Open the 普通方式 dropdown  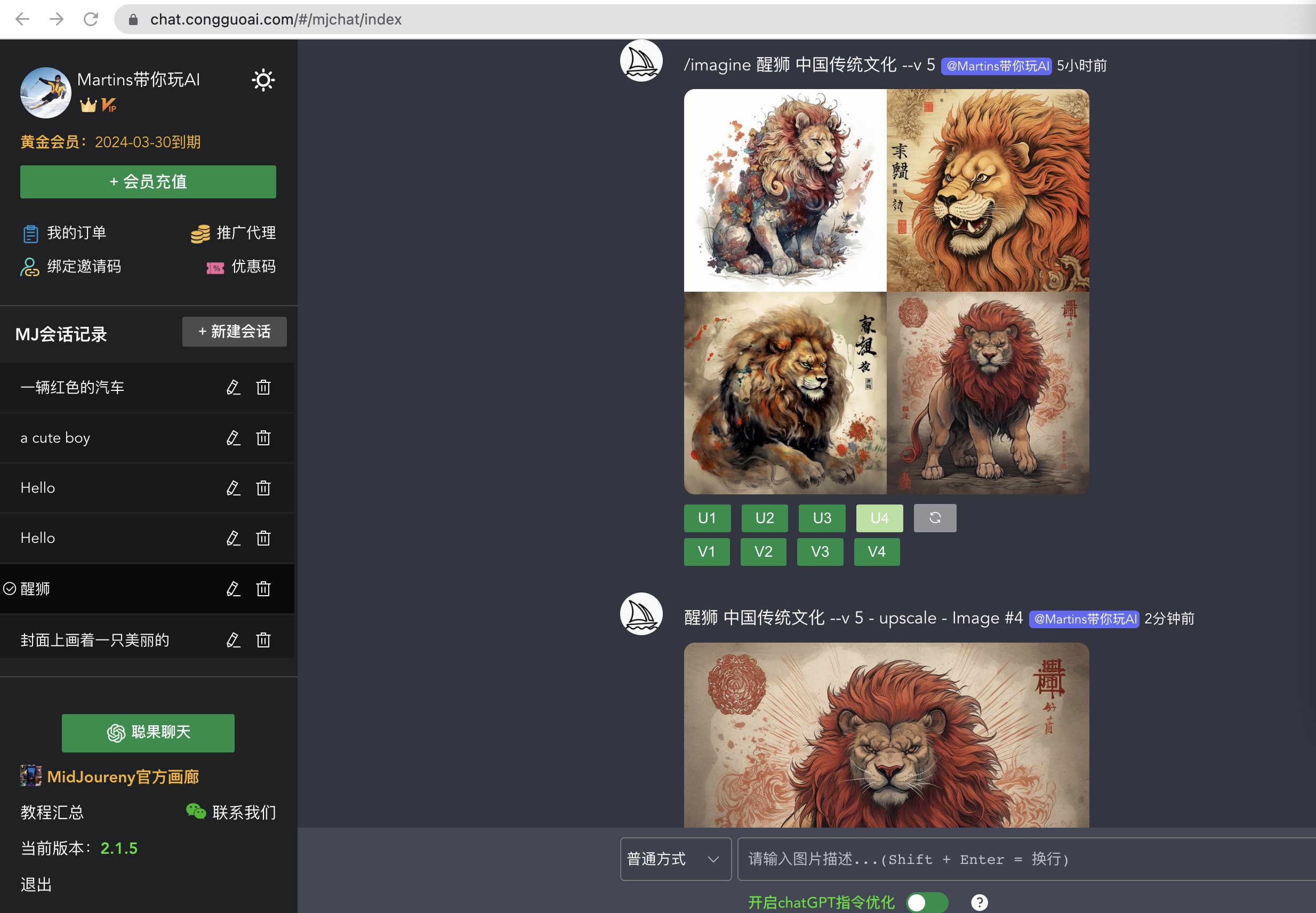tap(675, 859)
